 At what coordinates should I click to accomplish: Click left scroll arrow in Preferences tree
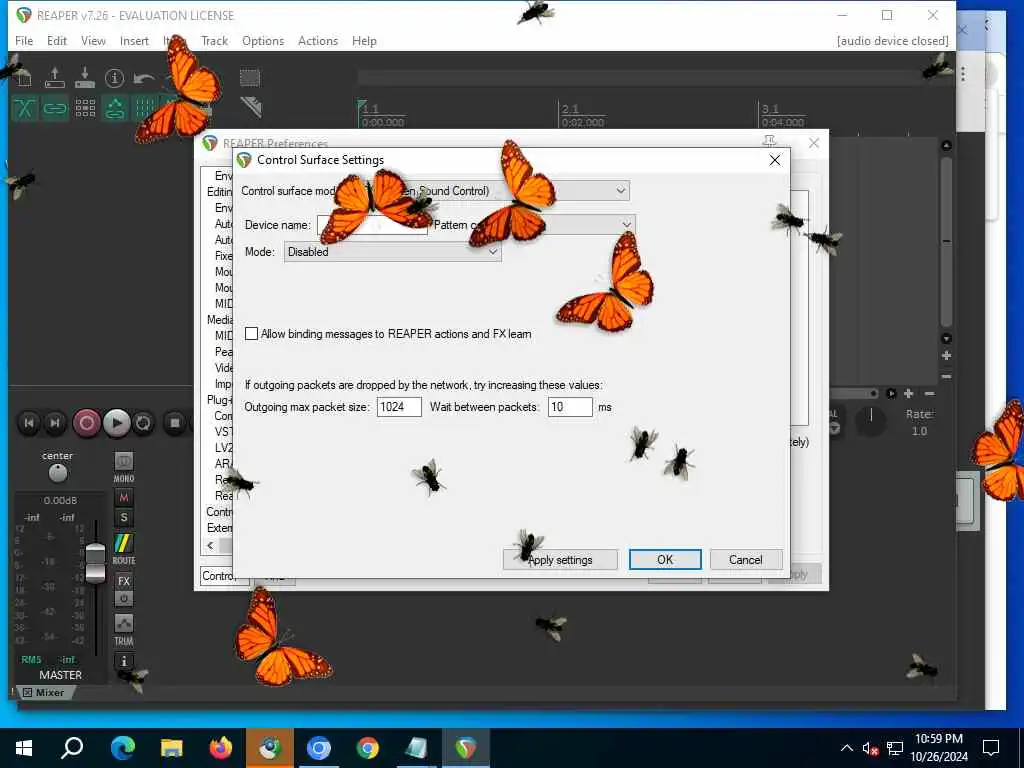(x=210, y=545)
